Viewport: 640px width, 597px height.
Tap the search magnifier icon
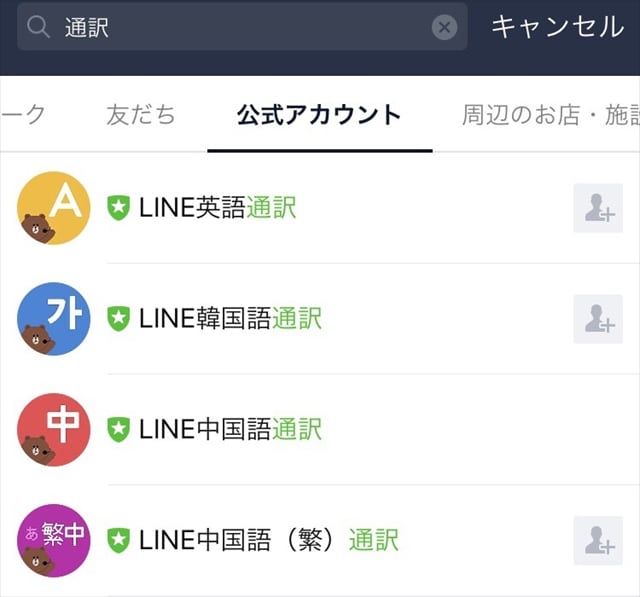tap(39, 27)
